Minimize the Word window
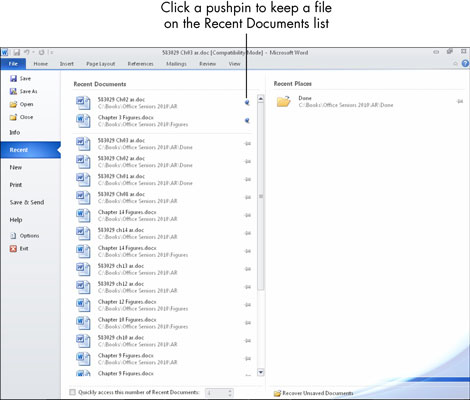This screenshot has height=400, width=470. pyautogui.click(x=436, y=52)
